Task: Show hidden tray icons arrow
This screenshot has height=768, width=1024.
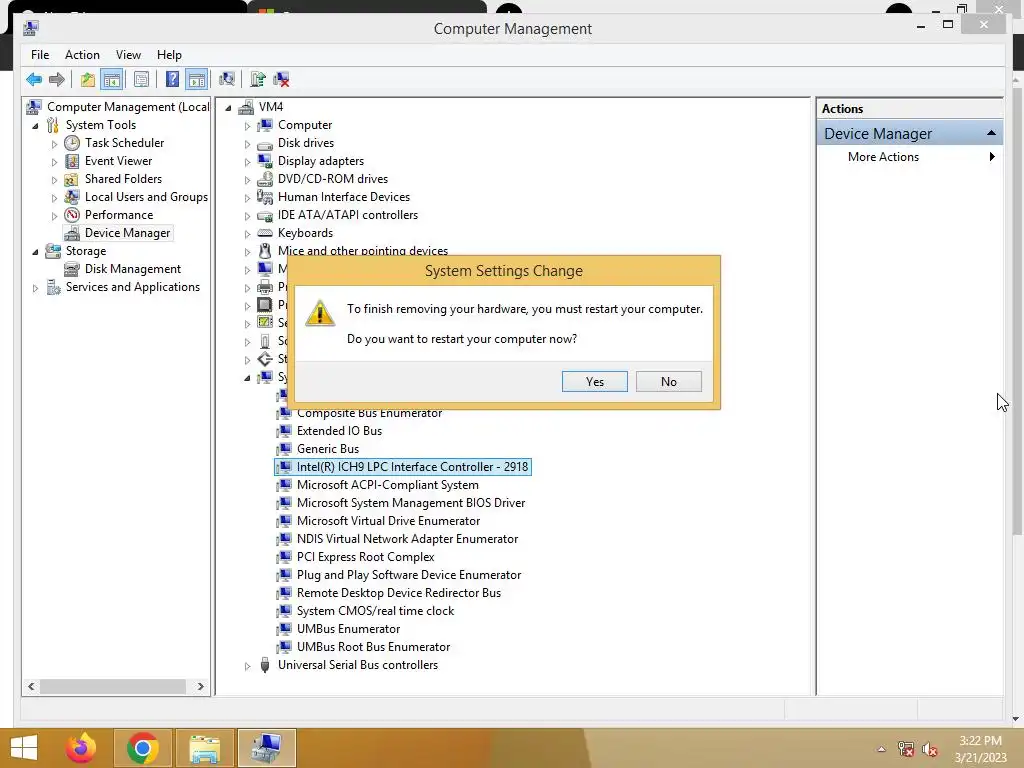Action: coord(882,749)
